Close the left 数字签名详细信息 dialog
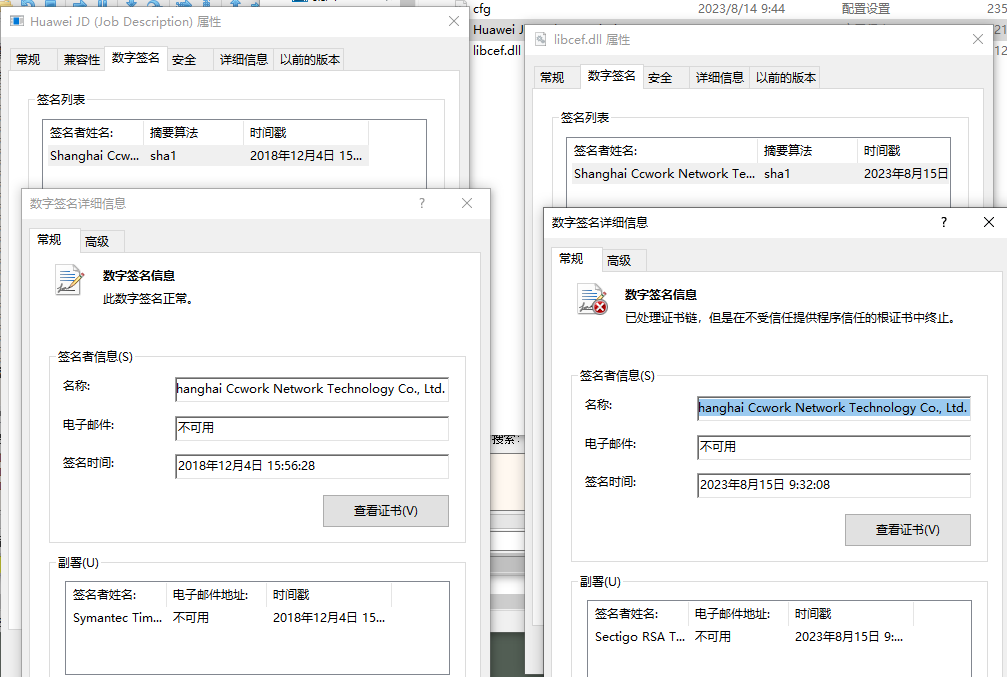The width and height of the screenshot is (1007, 677). [467, 204]
